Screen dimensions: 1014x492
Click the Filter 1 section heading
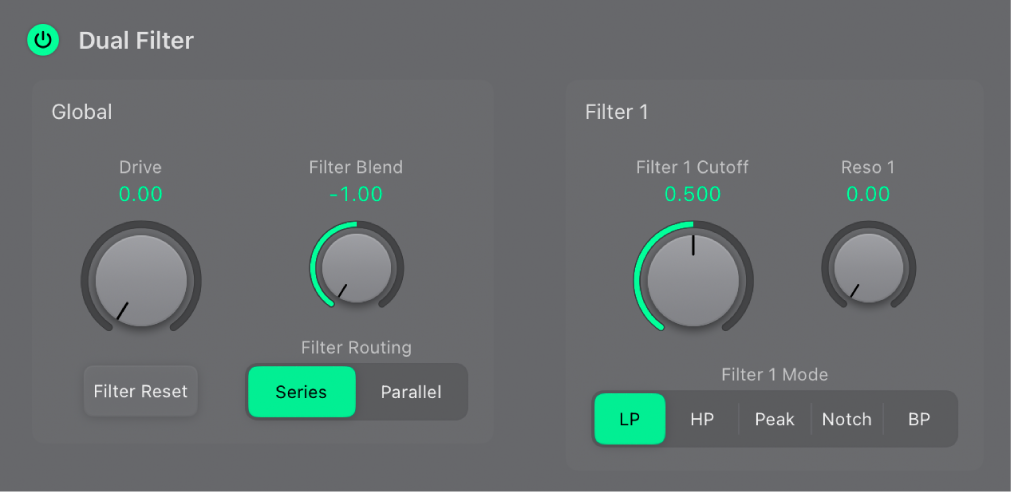point(617,112)
